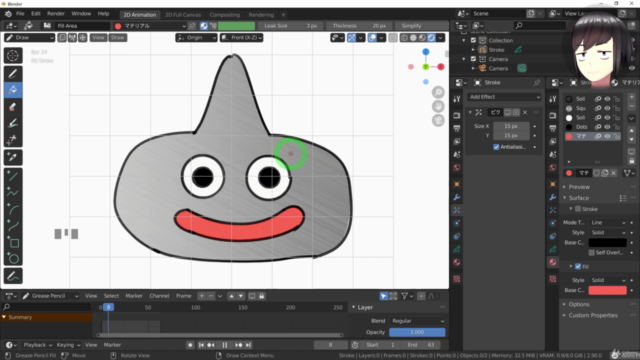
Task: Open the stroke Mode Type Line dropdown
Action: (x=608, y=222)
